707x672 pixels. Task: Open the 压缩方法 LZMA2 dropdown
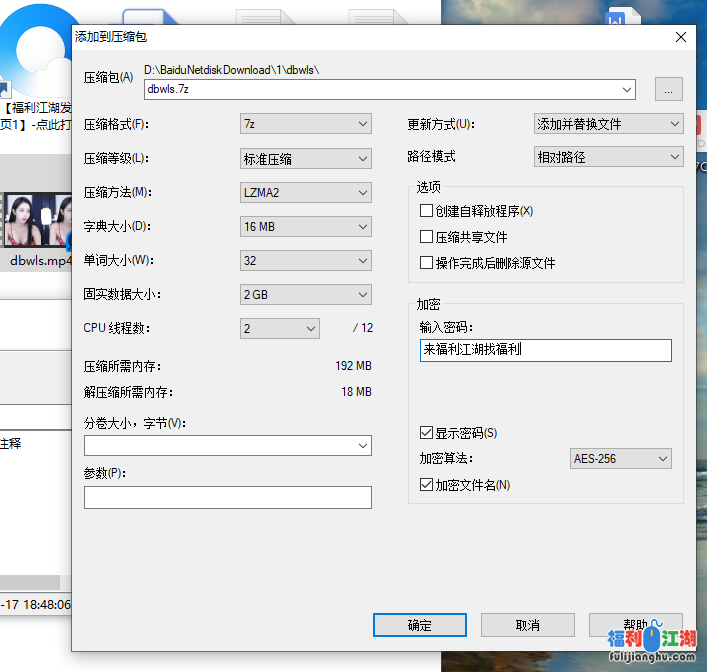(306, 192)
